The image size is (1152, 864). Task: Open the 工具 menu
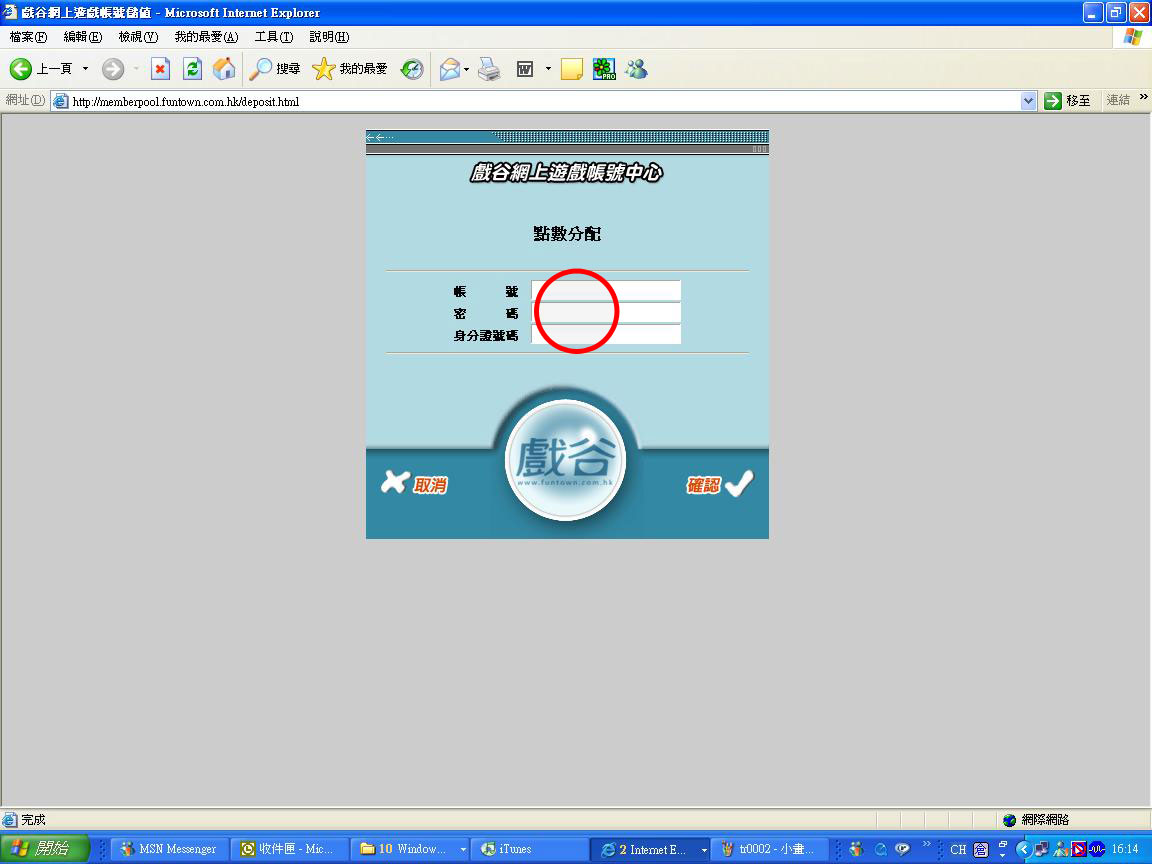274,37
